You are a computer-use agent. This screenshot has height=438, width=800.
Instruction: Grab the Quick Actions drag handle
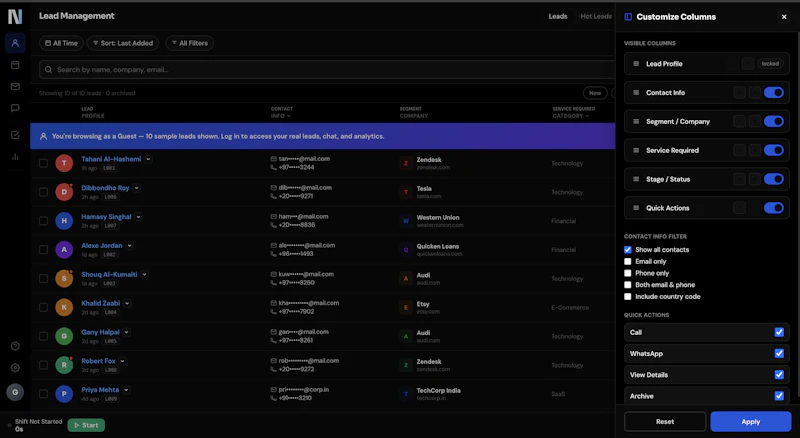point(636,208)
